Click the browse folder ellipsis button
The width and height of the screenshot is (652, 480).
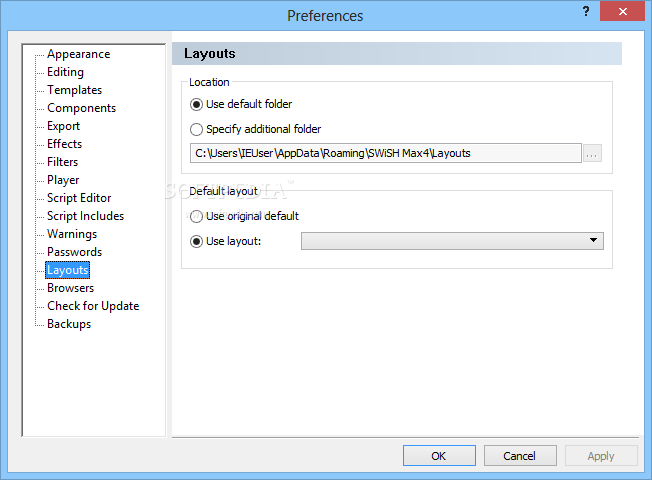592,153
